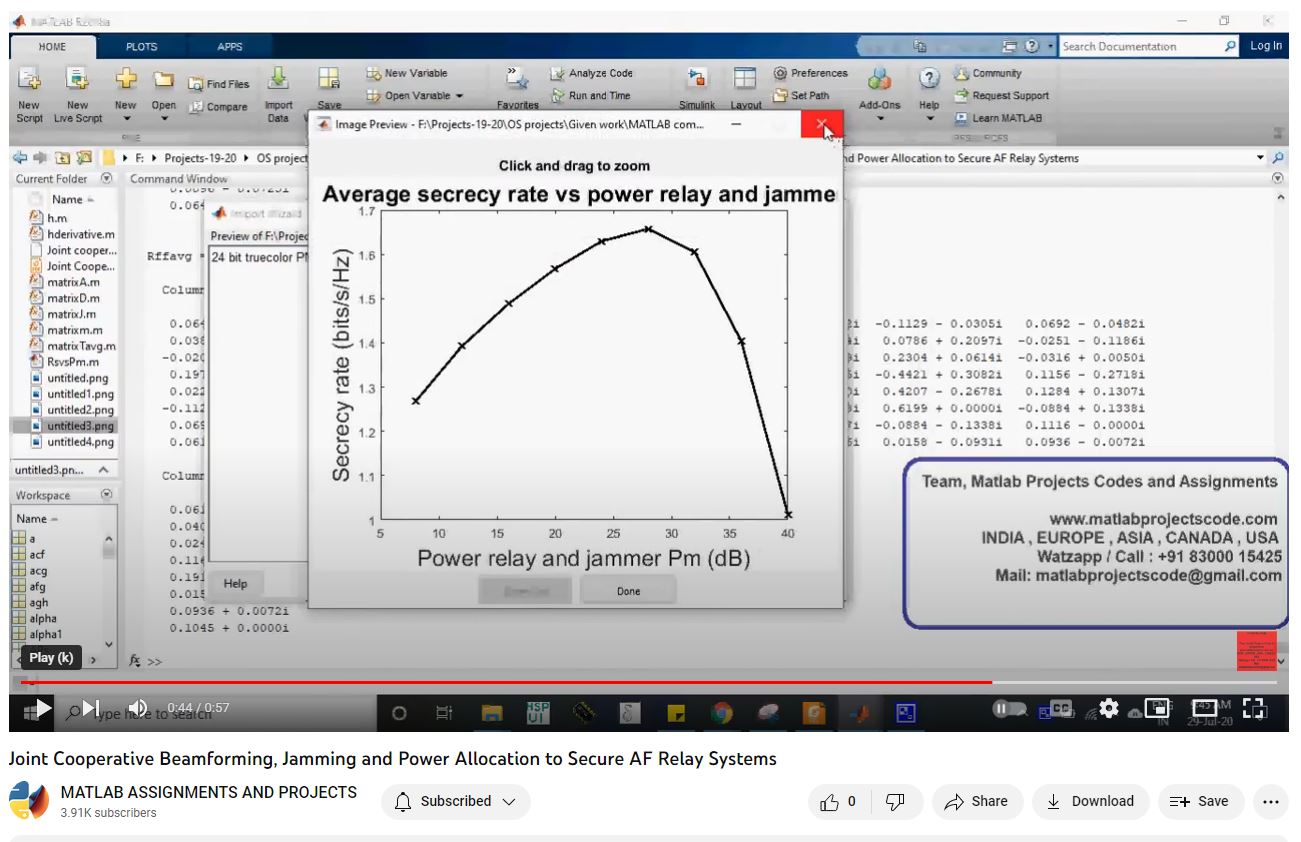Dislike the video with thumbs down

tap(896, 801)
